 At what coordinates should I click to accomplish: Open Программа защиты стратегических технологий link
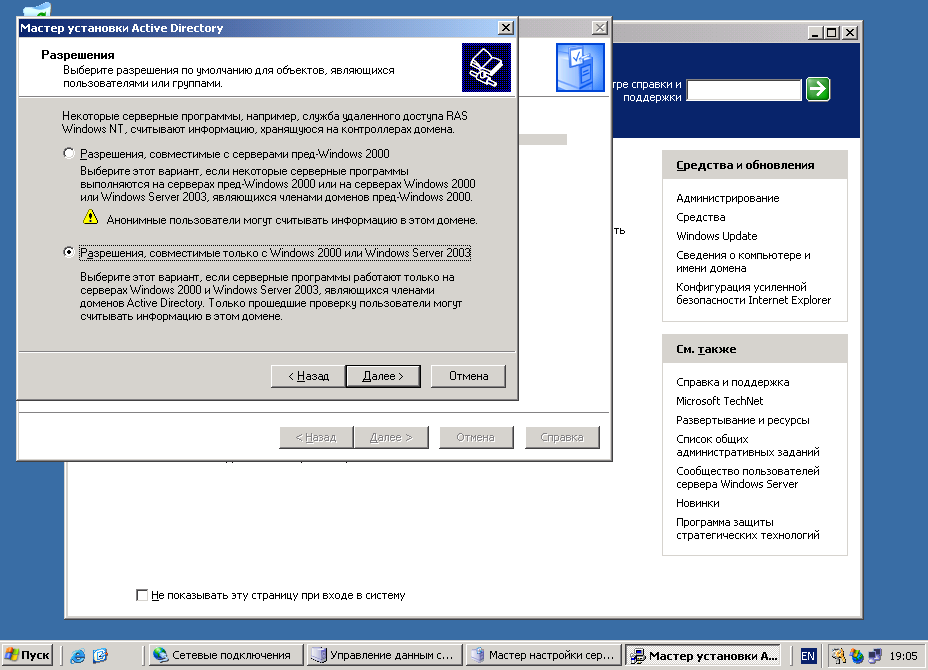click(747, 529)
